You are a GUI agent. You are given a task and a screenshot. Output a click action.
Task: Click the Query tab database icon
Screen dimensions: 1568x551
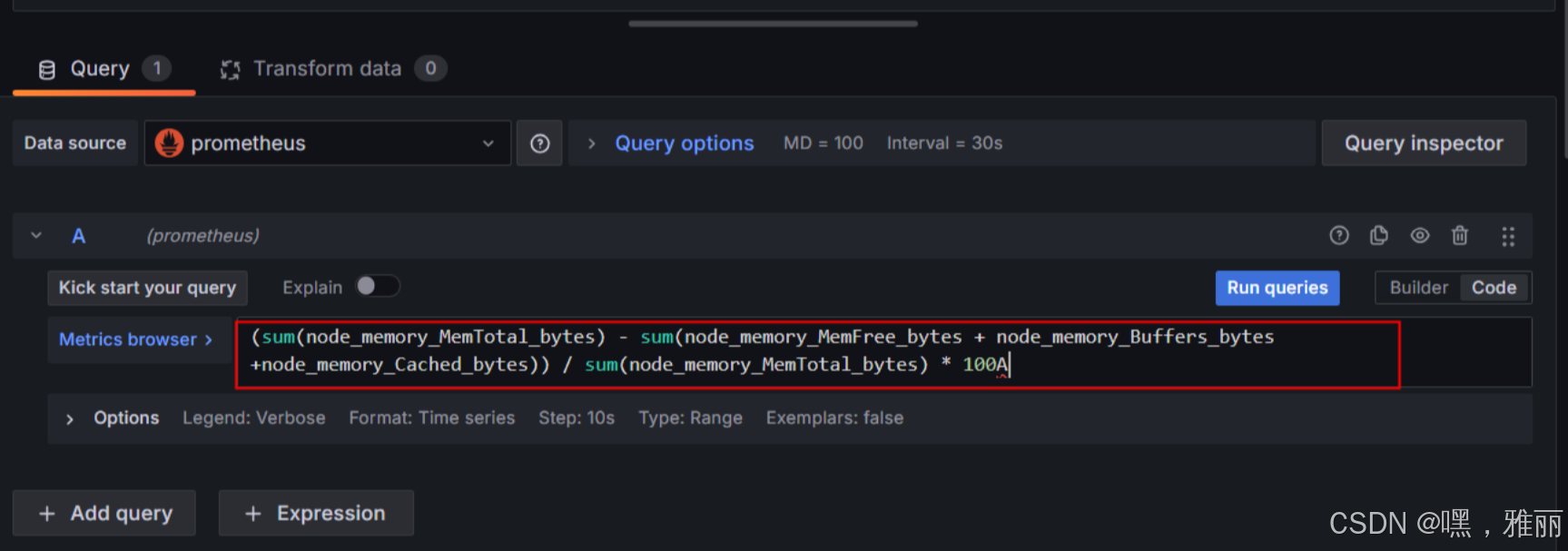pos(47,69)
